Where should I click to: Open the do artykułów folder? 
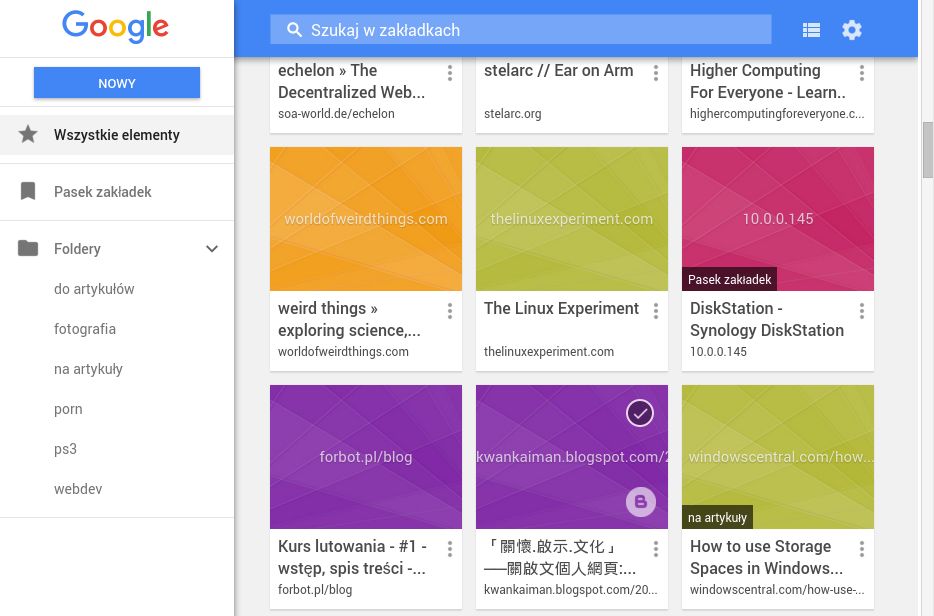pyautogui.click(x=94, y=289)
